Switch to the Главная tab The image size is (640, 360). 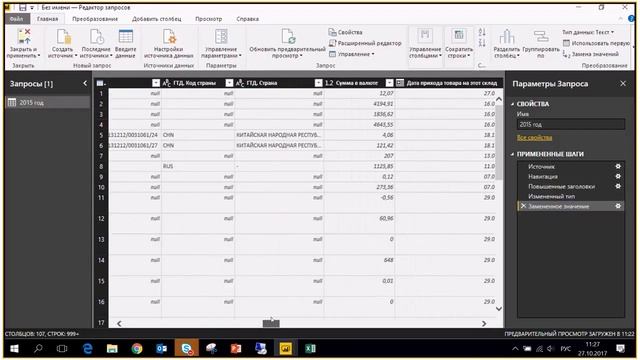tap(47, 19)
